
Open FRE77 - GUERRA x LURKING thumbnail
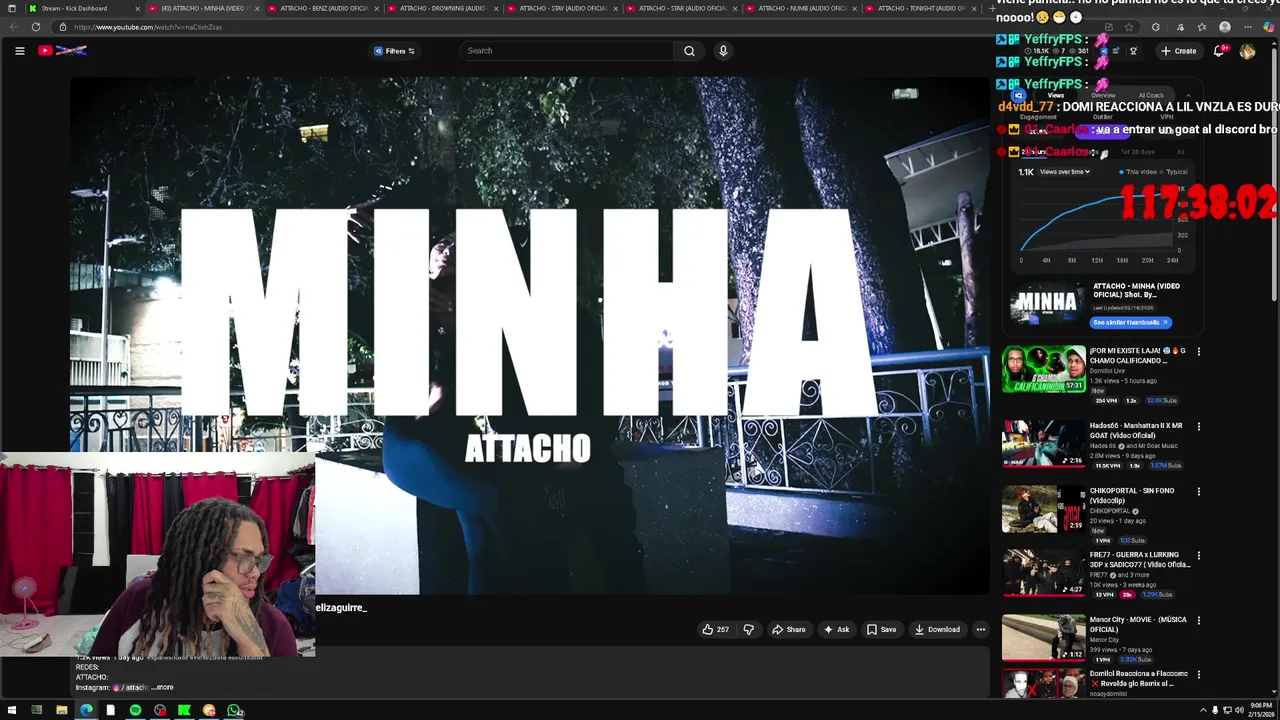(x=1044, y=573)
